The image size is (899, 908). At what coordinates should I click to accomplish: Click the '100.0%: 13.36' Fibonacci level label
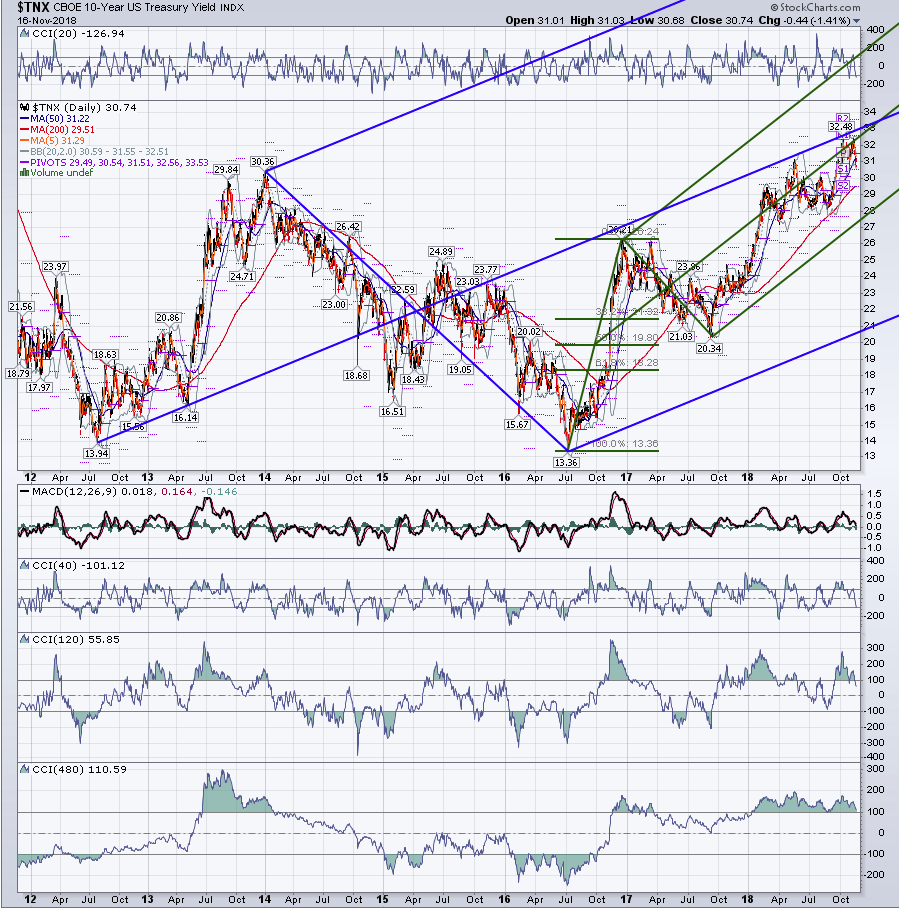tap(624, 444)
